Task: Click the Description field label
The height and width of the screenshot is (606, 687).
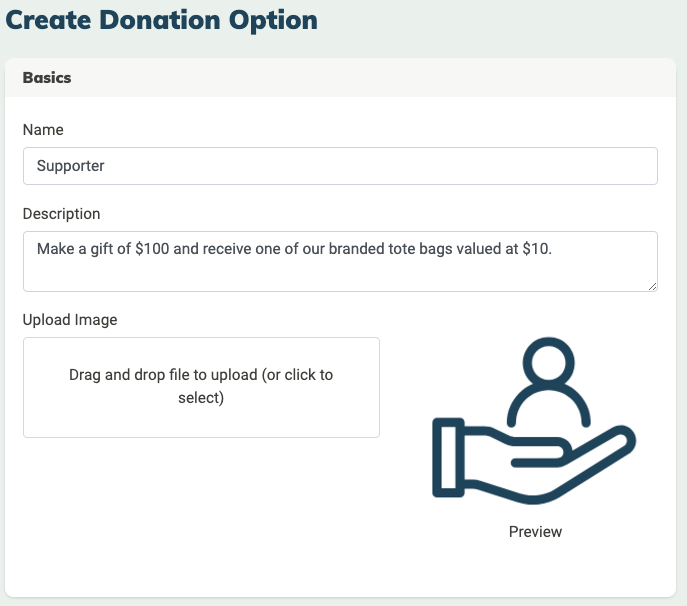Action: coord(61,214)
